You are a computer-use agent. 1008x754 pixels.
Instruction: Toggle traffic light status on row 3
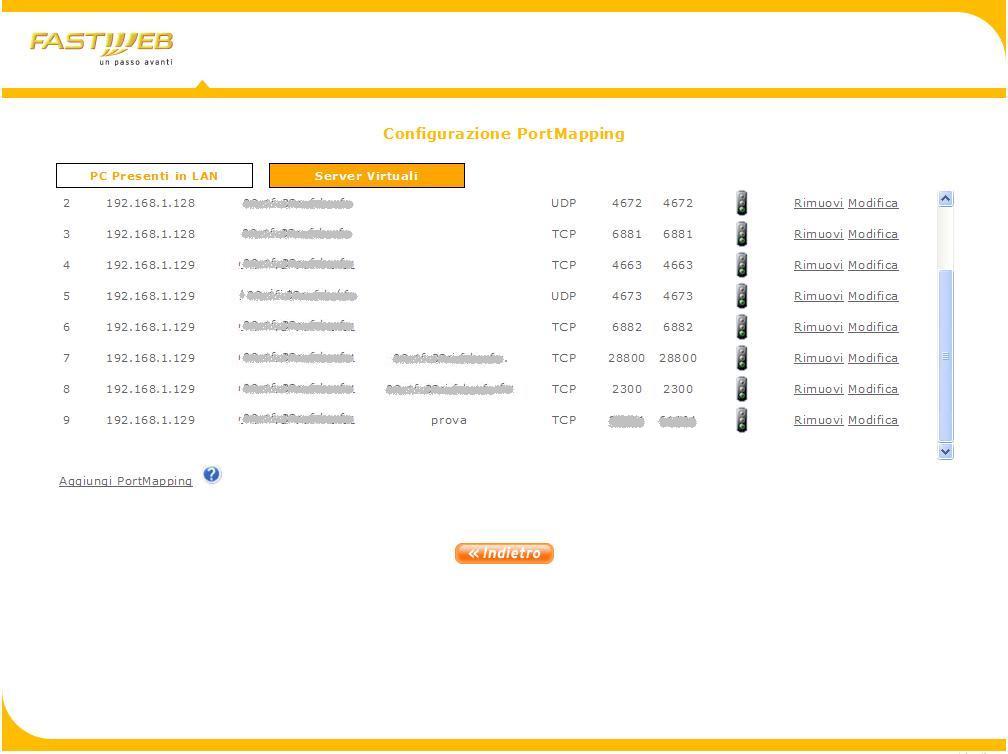click(x=741, y=234)
